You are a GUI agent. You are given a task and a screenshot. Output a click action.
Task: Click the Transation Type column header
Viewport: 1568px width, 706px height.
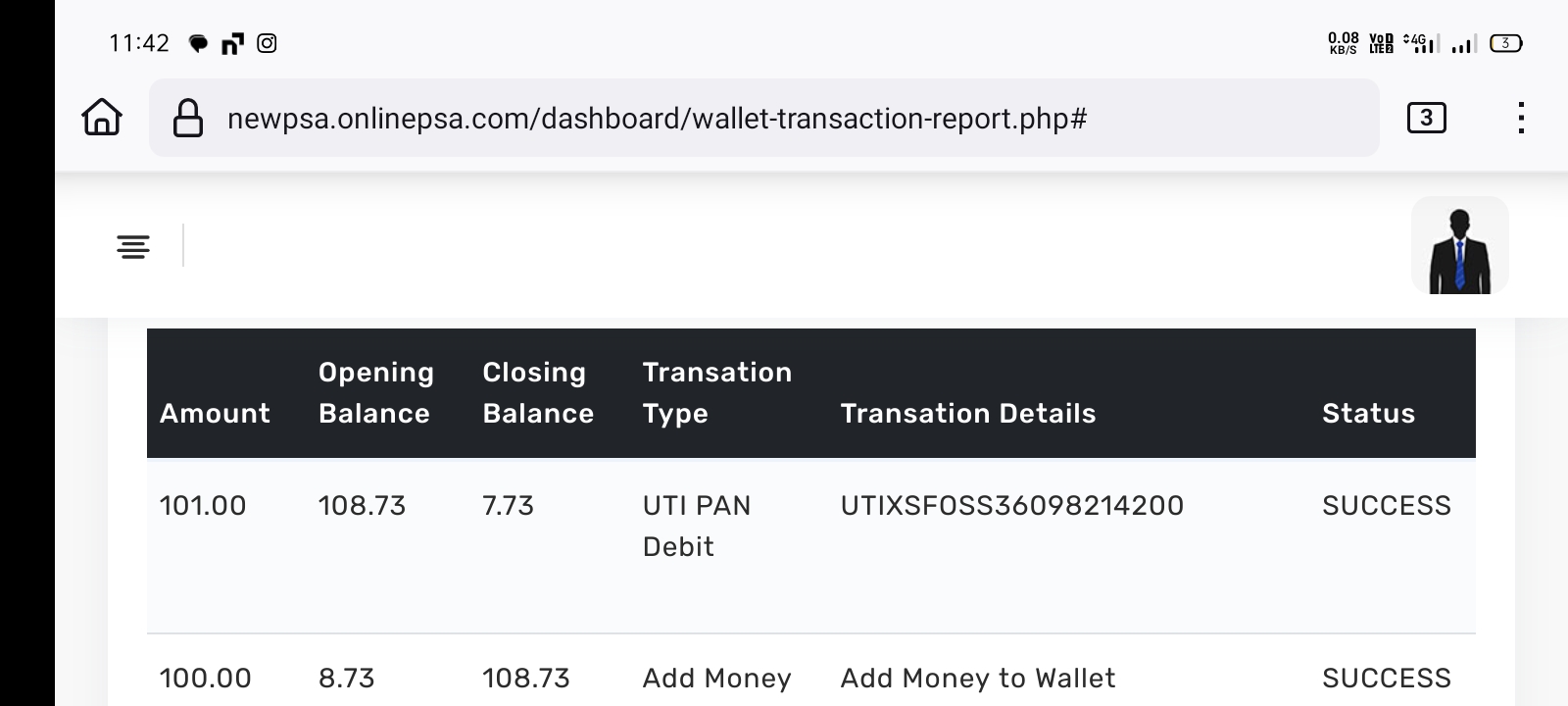pyautogui.click(x=716, y=392)
